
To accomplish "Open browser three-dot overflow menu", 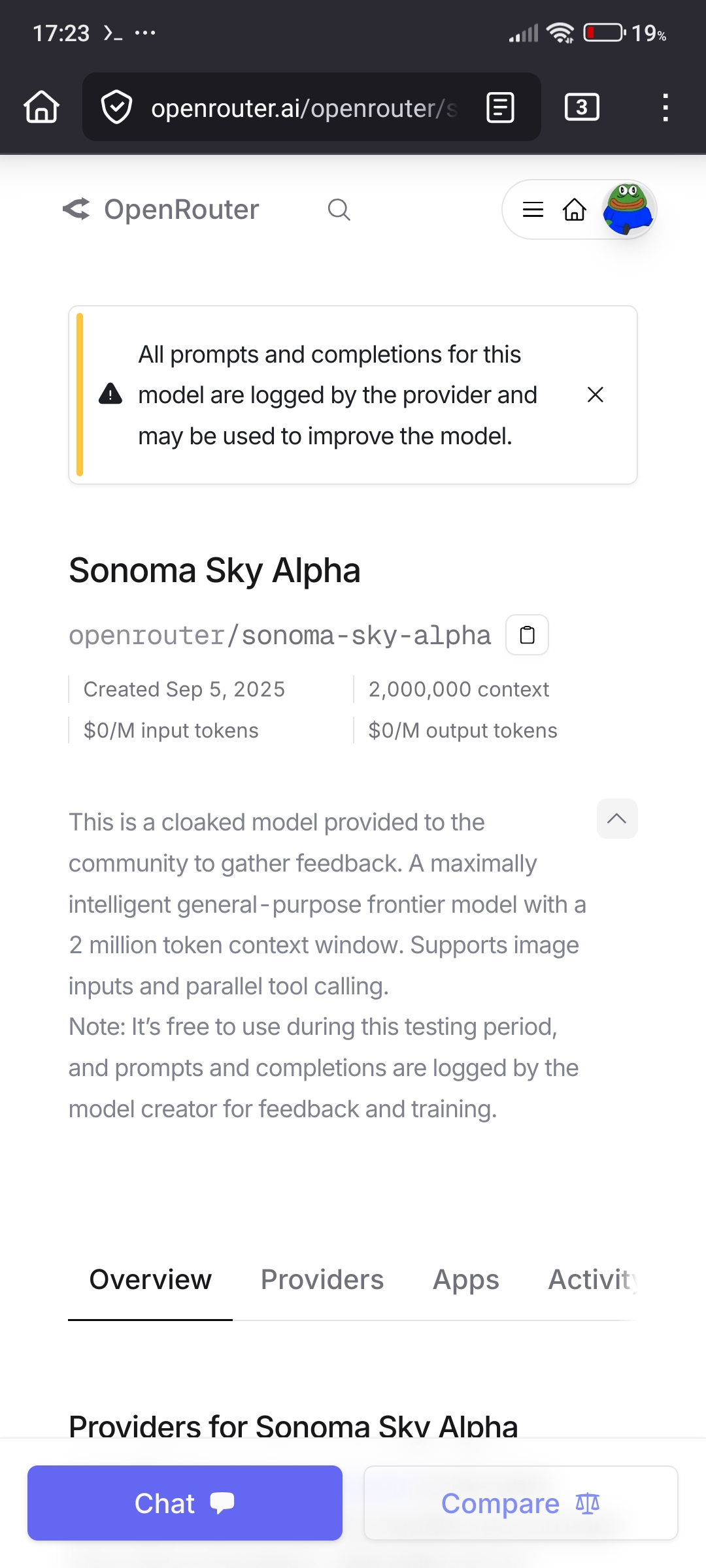I will 665,107.
